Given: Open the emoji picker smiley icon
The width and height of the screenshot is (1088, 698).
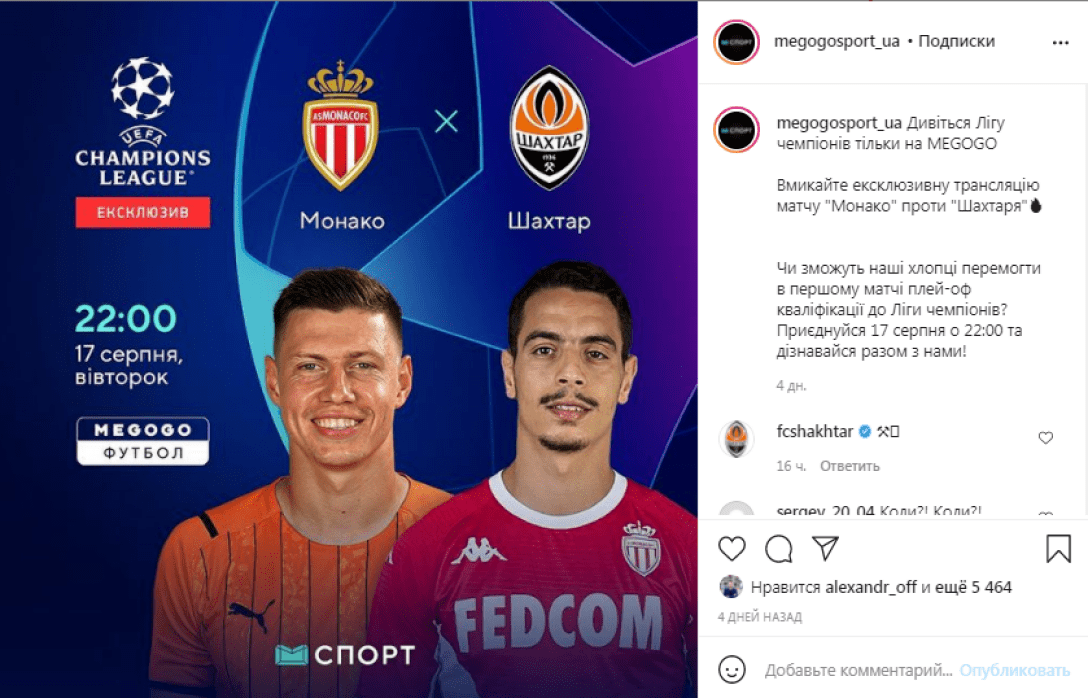Looking at the screenshot, I should pyautogui.click(x=731, y=670).
